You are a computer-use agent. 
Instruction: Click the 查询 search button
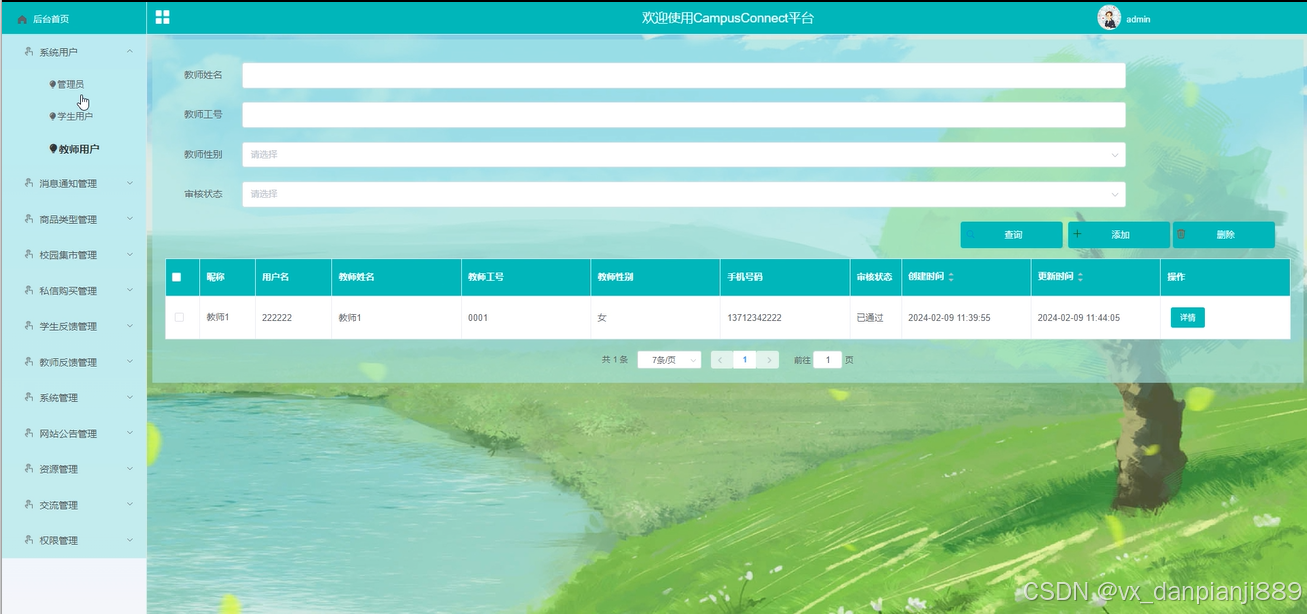[1011, 234]
